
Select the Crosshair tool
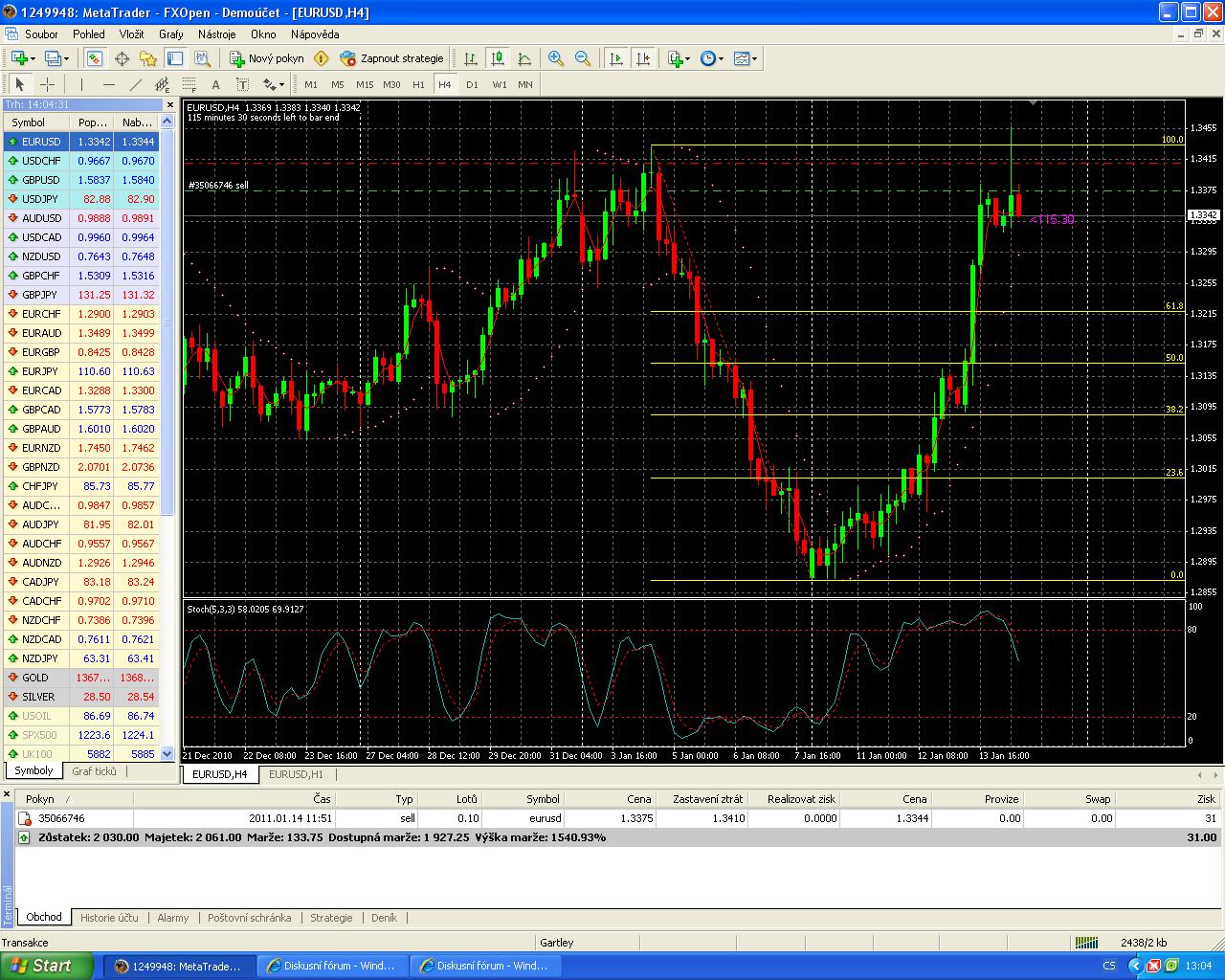point(47,84)
